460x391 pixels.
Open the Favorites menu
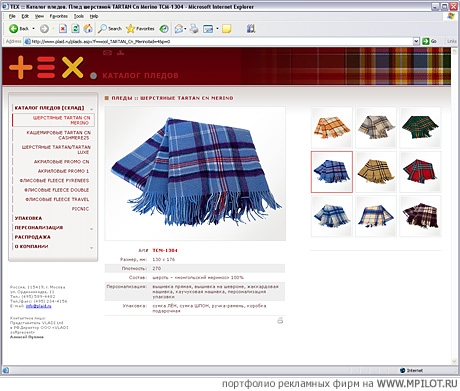(59, 16)
